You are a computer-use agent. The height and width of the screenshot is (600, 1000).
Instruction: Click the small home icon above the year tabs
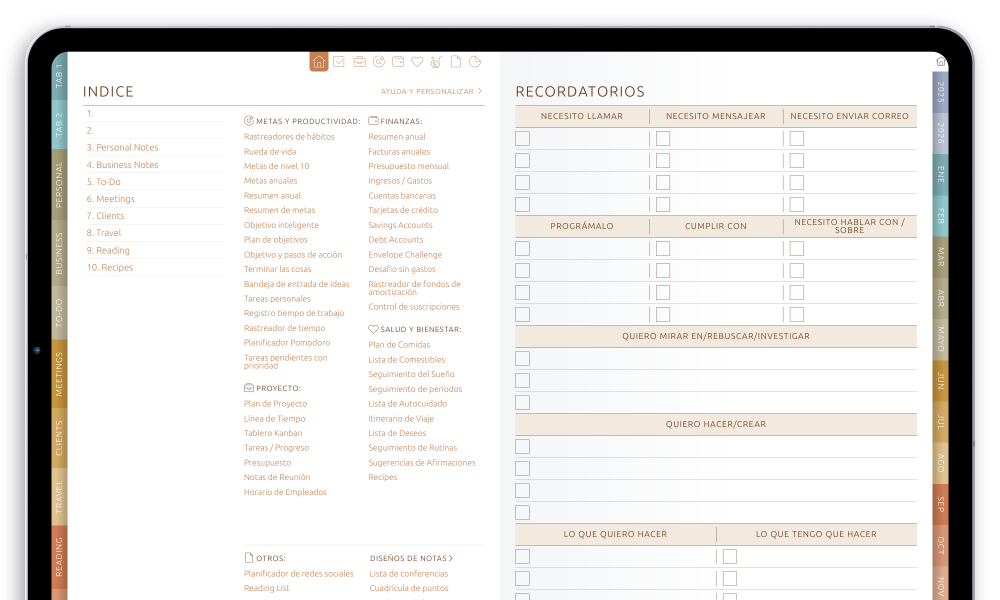point(941,61)
